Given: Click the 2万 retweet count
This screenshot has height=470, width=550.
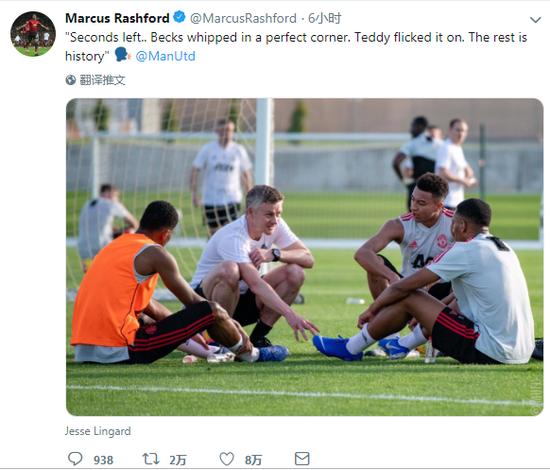Looking at the screenshot, I should coord(177,459).
